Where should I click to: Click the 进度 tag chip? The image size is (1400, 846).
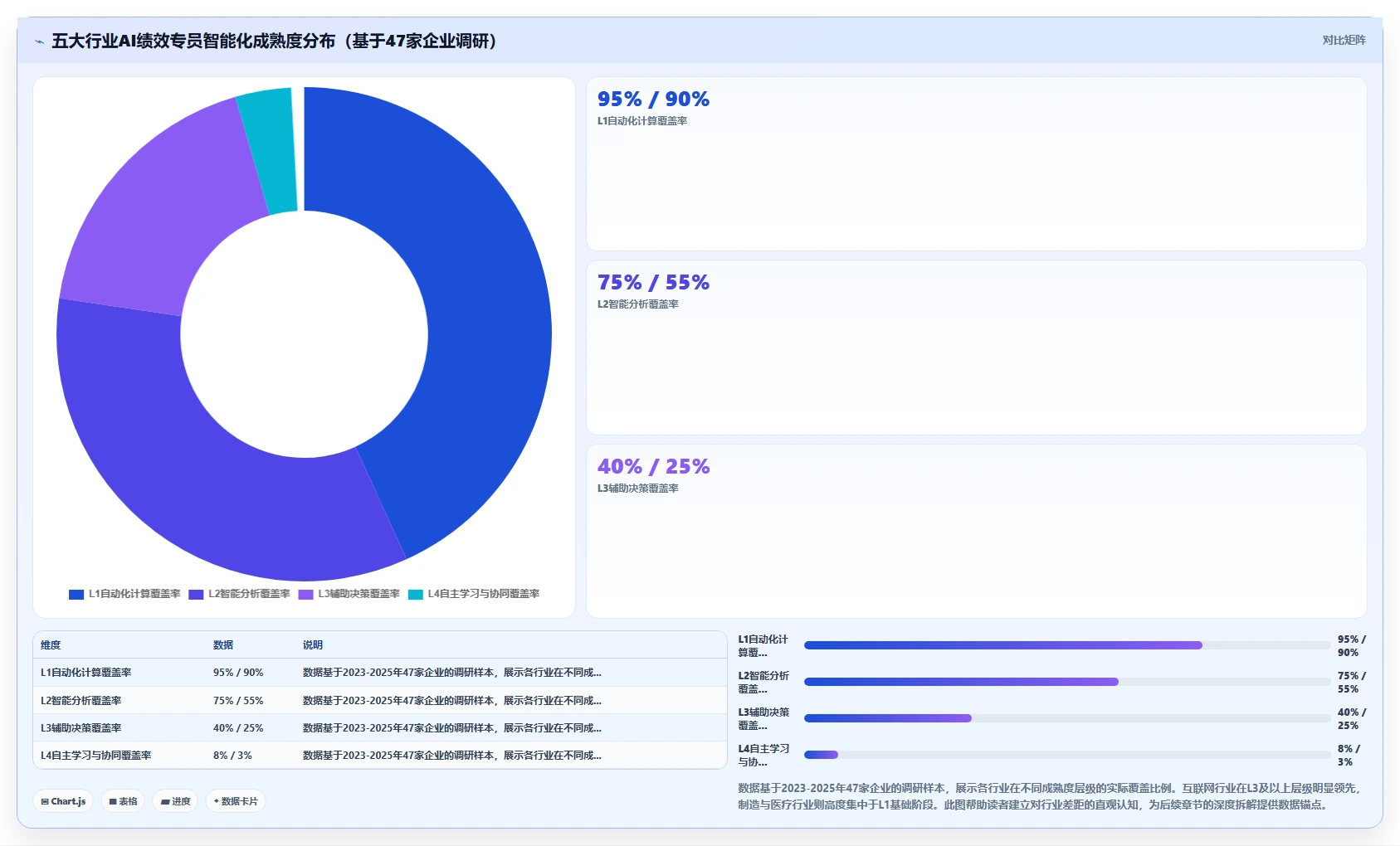pos(175,801)
